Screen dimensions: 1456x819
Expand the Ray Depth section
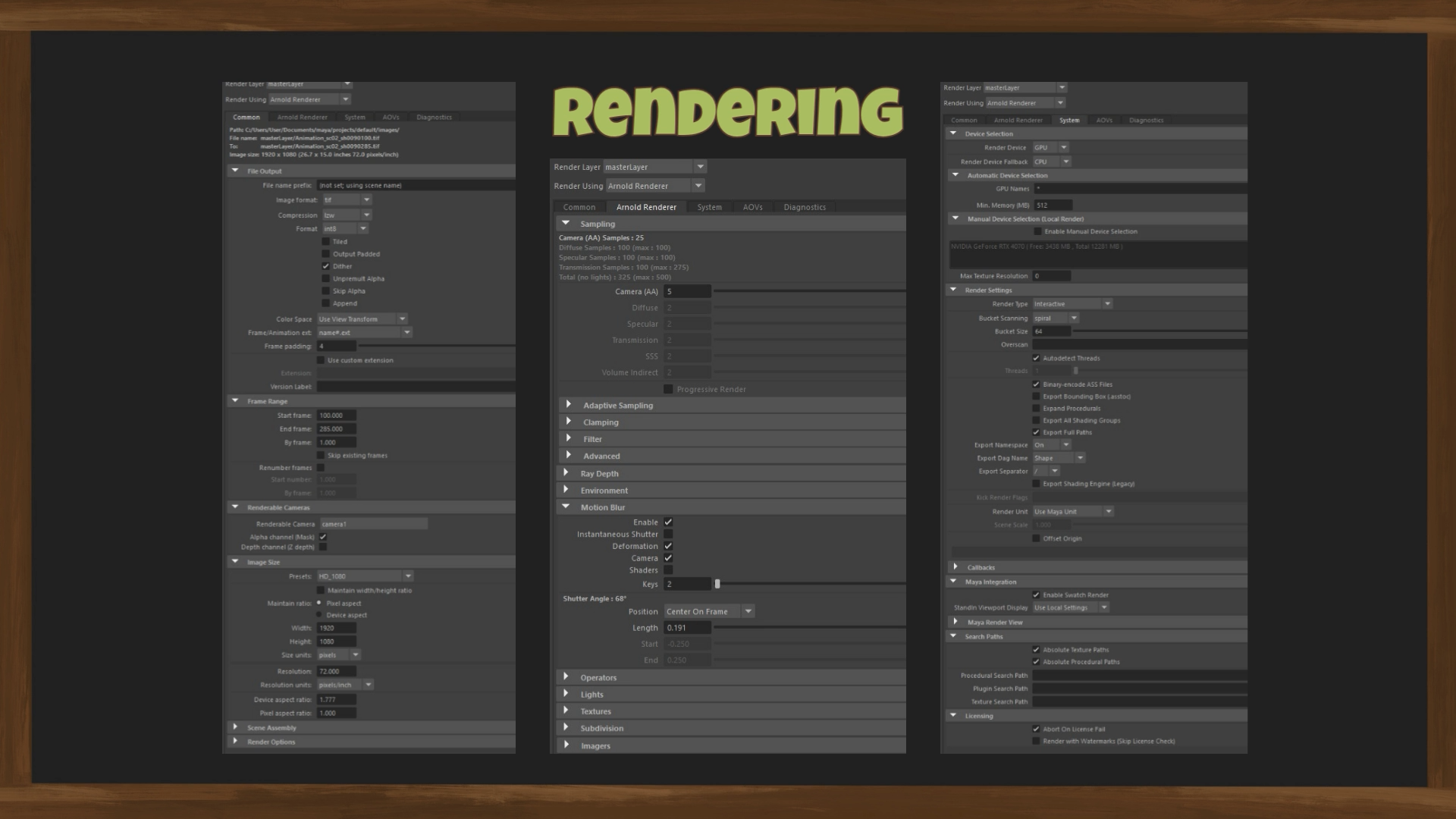(566, 473)
